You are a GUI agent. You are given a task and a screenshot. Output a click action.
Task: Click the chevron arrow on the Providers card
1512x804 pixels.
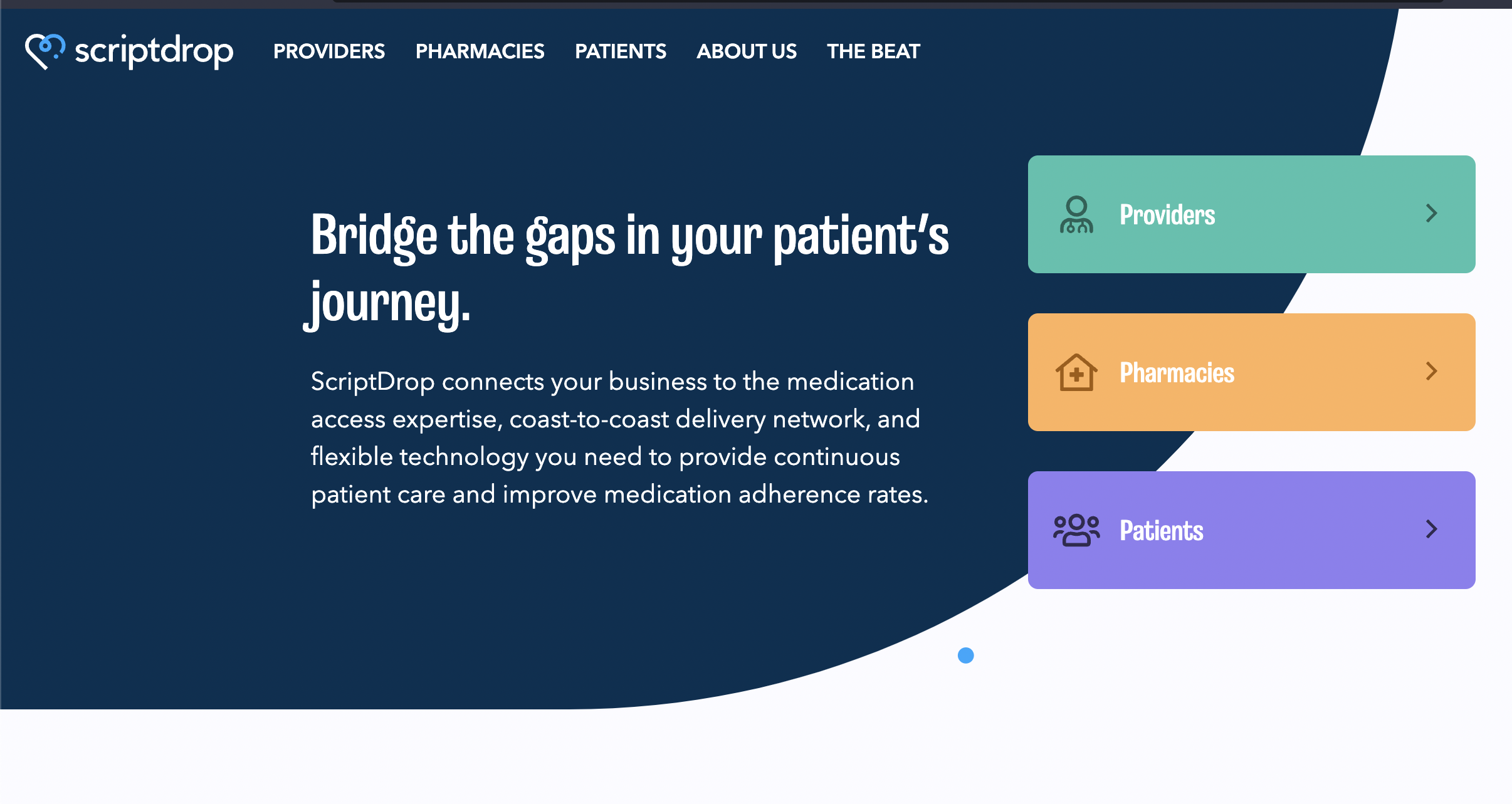click(x=1431, y=214)
